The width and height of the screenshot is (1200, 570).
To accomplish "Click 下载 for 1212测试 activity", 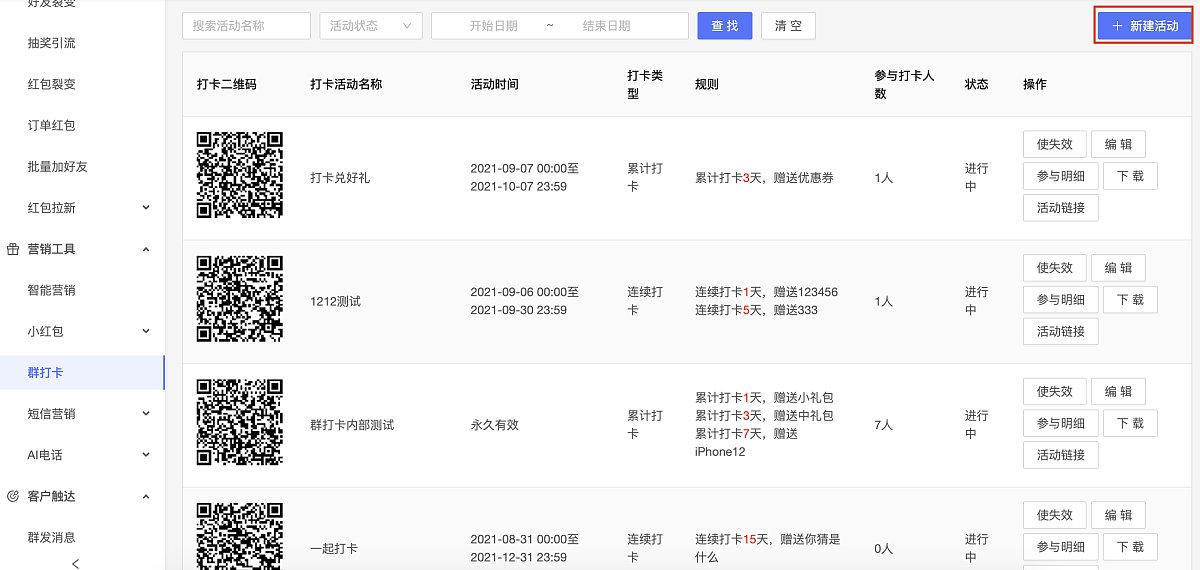I will pyautogui.click(x=1130, y=300).
